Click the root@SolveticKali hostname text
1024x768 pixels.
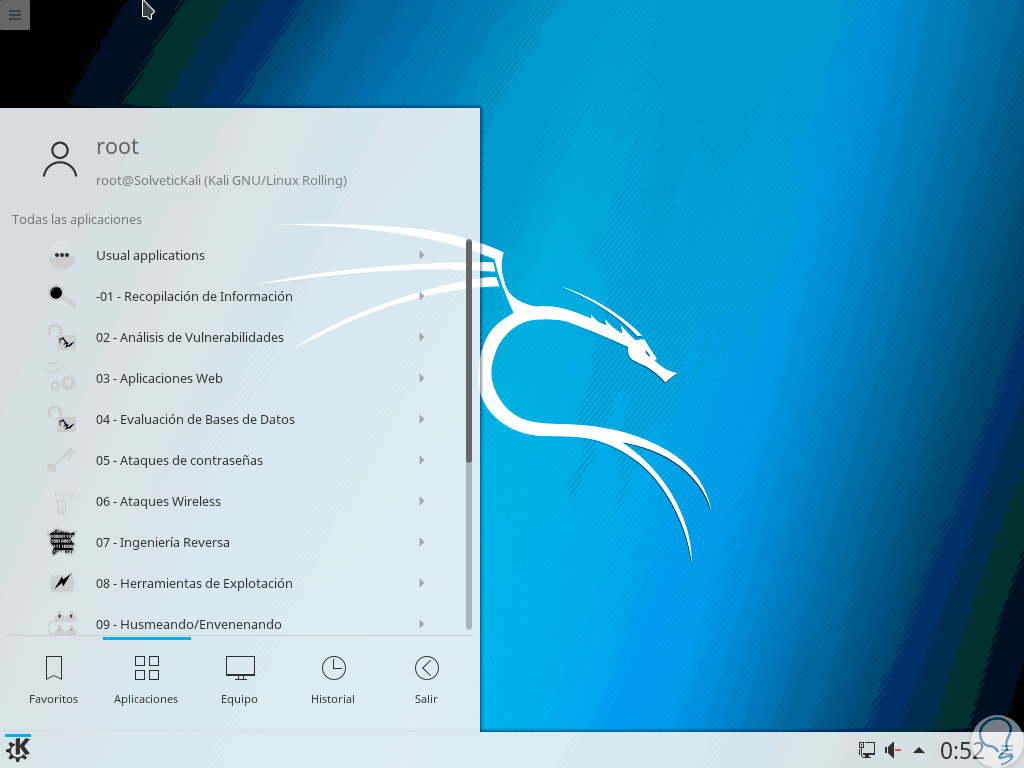[x=221, y=180]
